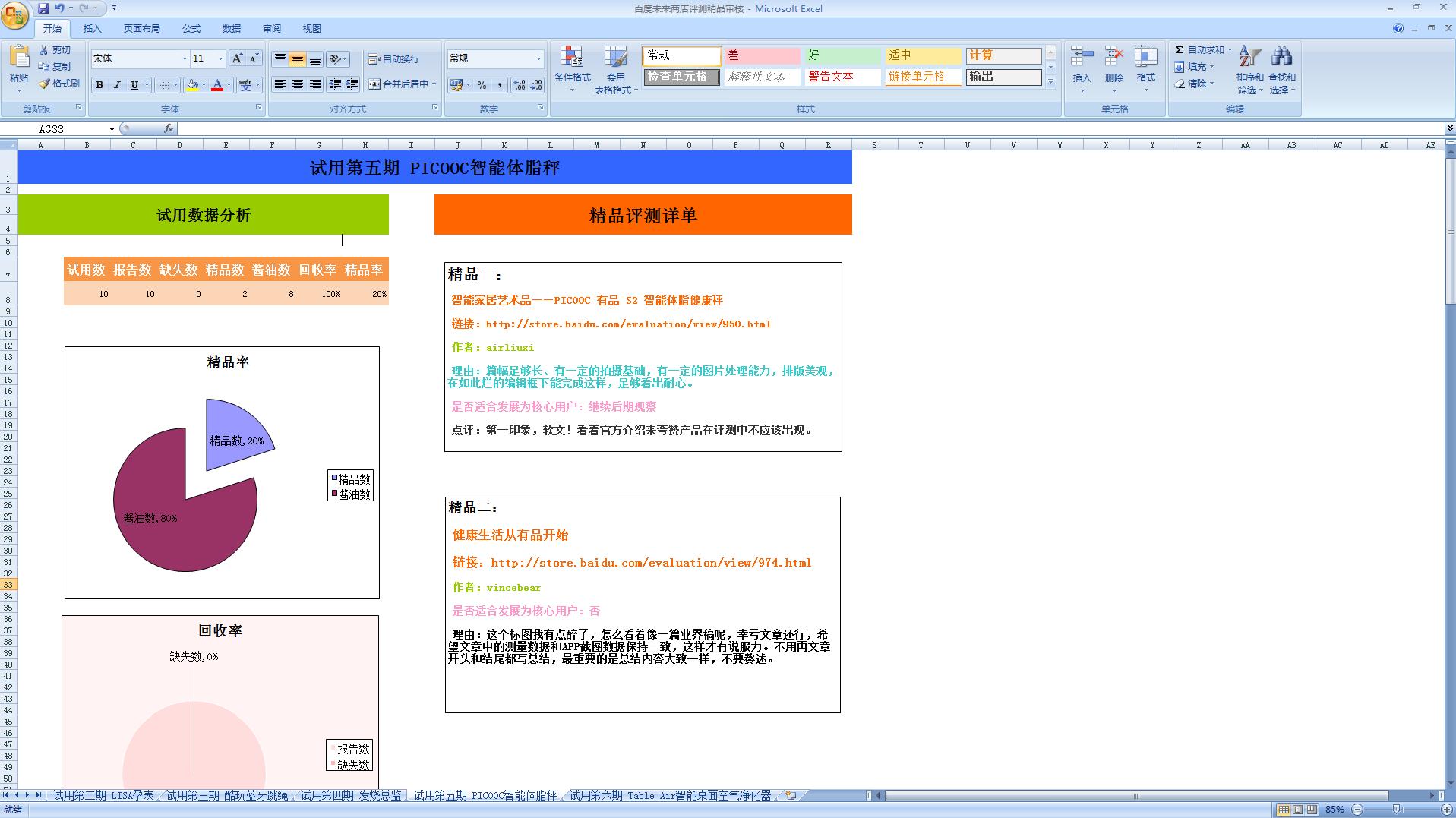Click the Merge and Center icon
Viewport: 1456px width, 818px height.
(402, 84)
